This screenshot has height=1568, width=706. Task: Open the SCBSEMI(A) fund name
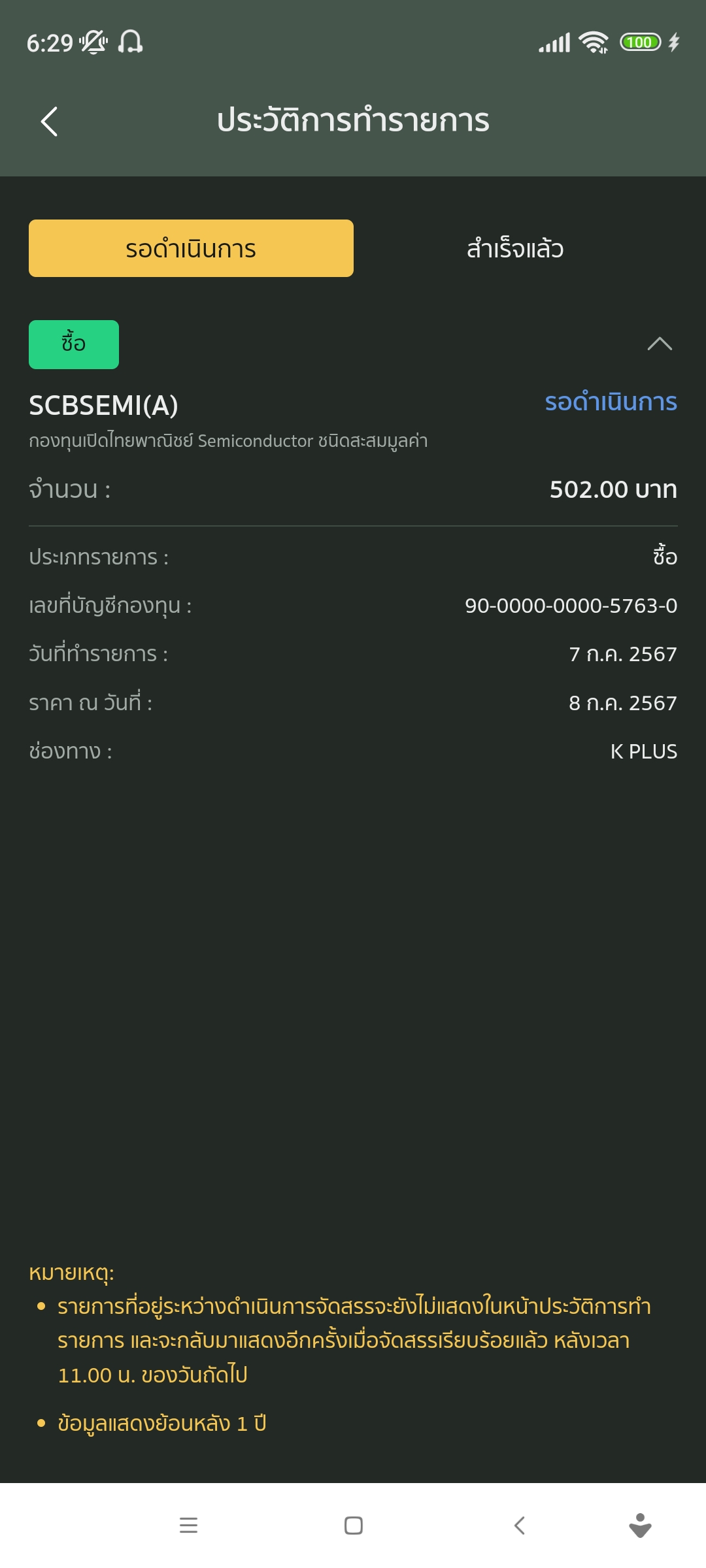pyautogui.click(x=103, y=405)
